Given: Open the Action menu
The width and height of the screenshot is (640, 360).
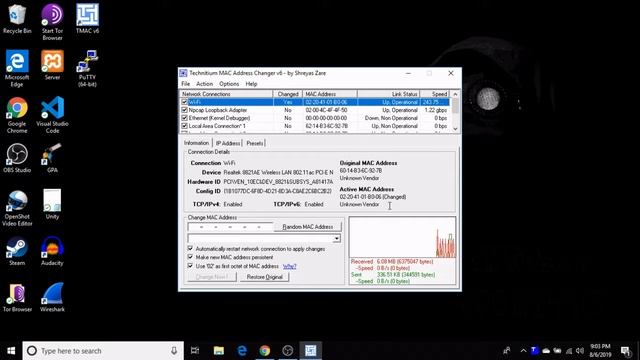Looking at the screenshot, I should (x=204, y=84).
